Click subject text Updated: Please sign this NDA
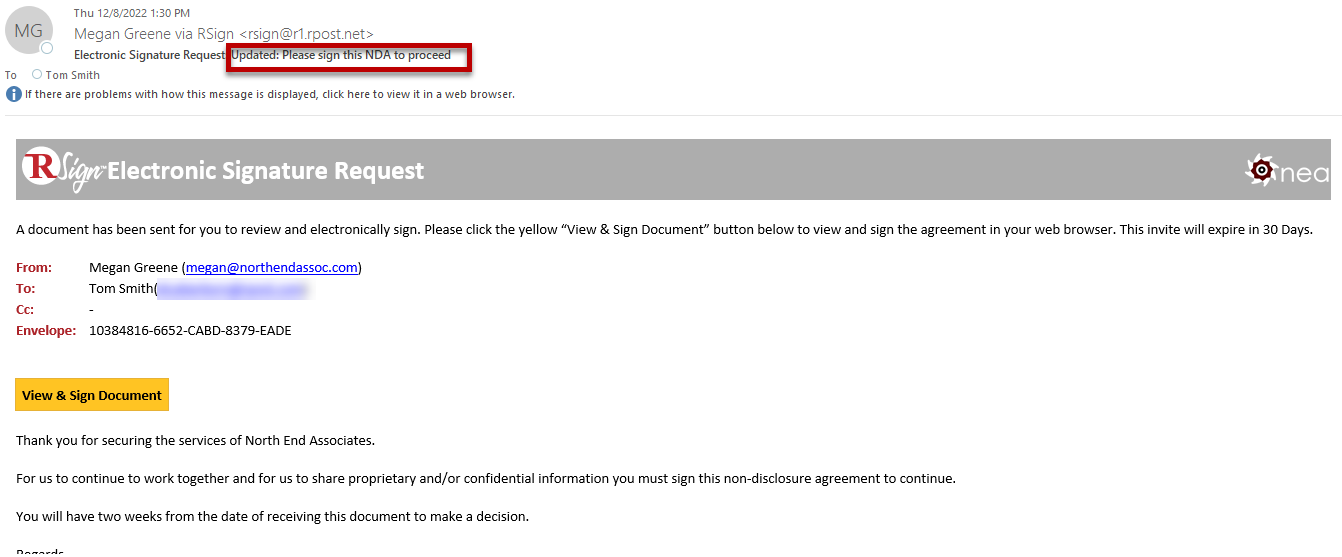The image size is (1342, 557). click(x=341, y=55)
